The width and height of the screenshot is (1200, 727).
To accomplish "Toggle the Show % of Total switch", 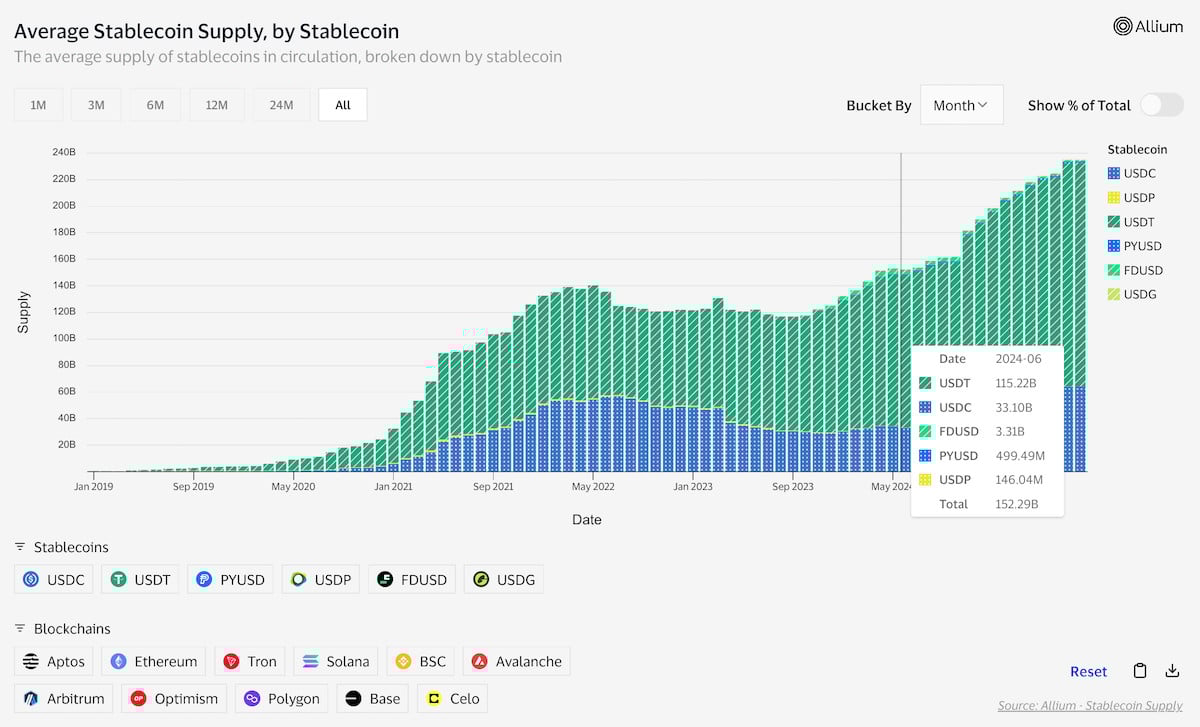I will point(1161,105).
